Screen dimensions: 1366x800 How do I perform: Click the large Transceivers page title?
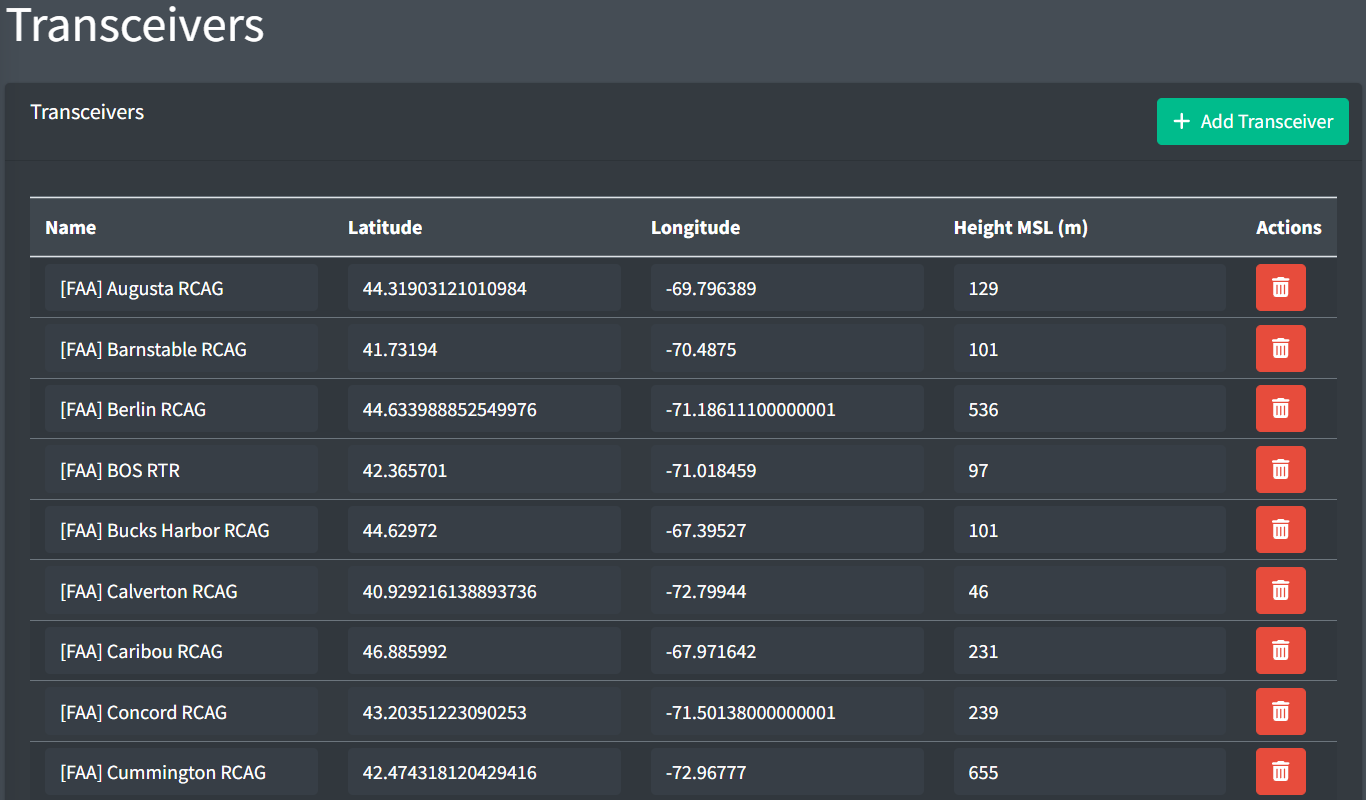pyautogui.click(x=136, y=24)
